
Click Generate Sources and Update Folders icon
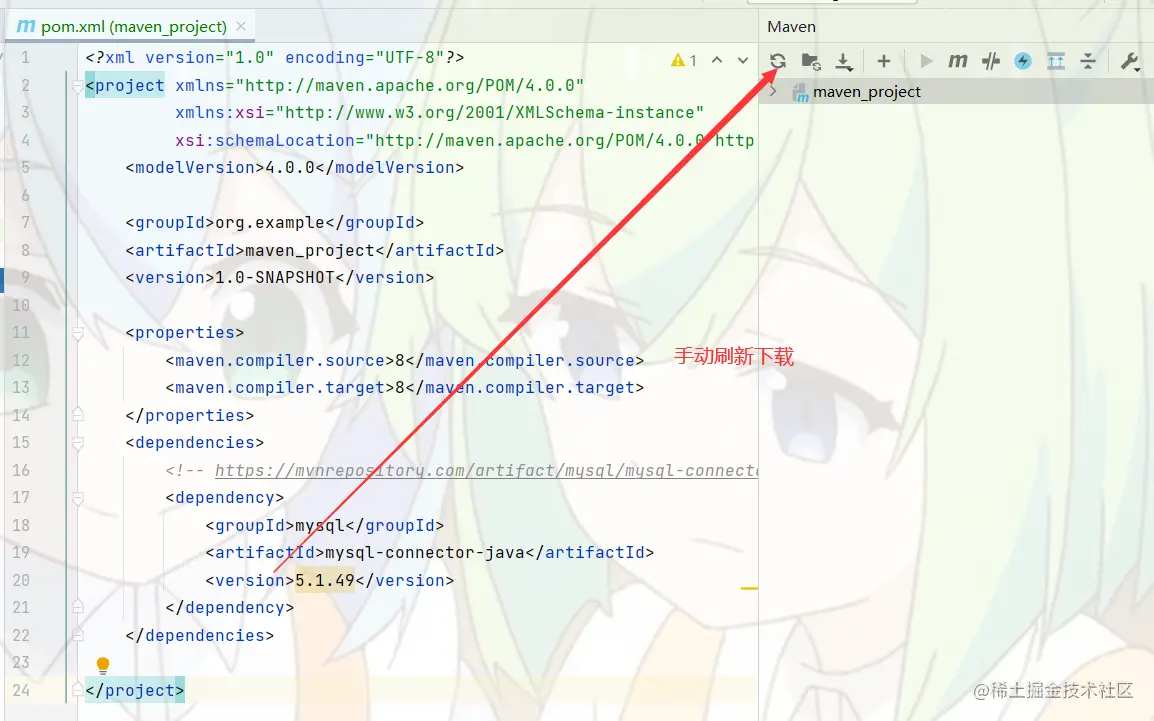811,61
